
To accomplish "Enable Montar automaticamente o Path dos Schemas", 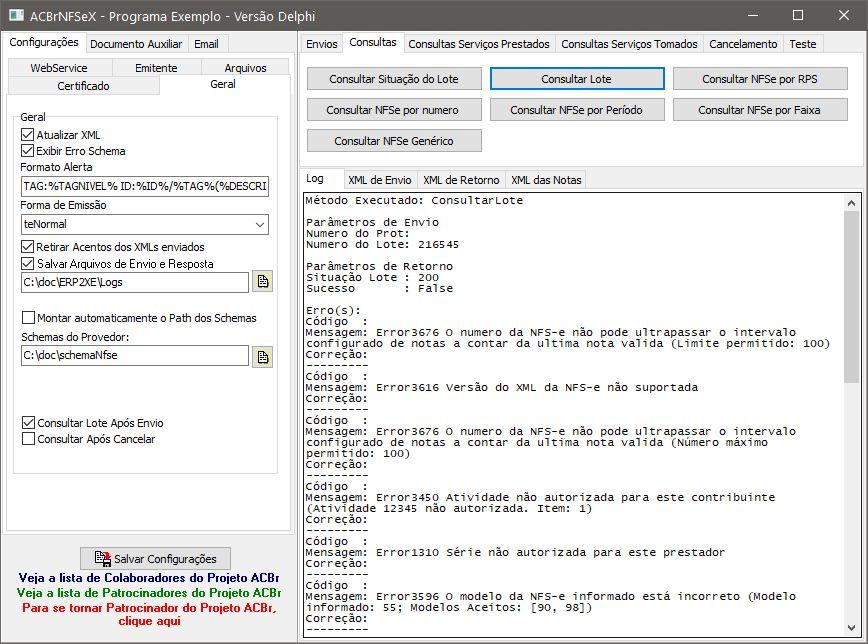I will point(28,318).
